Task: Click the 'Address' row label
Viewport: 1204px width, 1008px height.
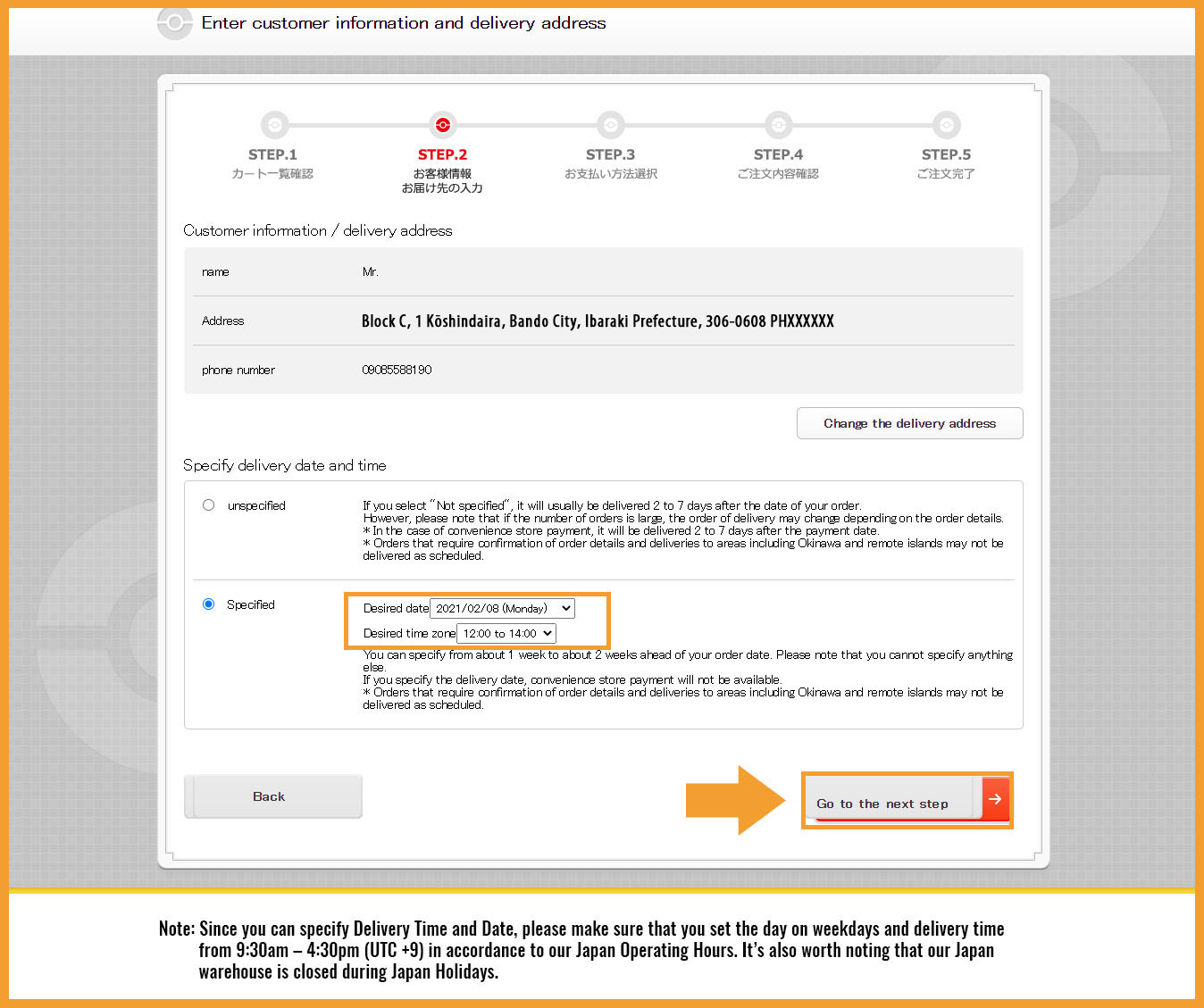Action: (222, 321)
